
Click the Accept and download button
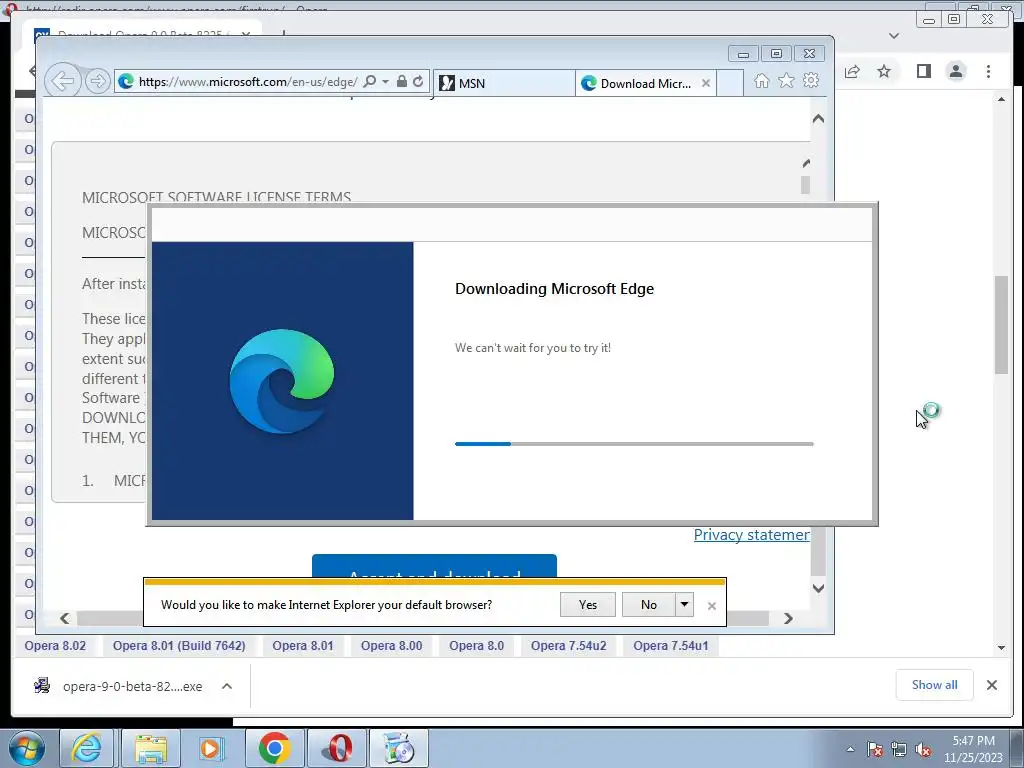(x=434, y=566)
